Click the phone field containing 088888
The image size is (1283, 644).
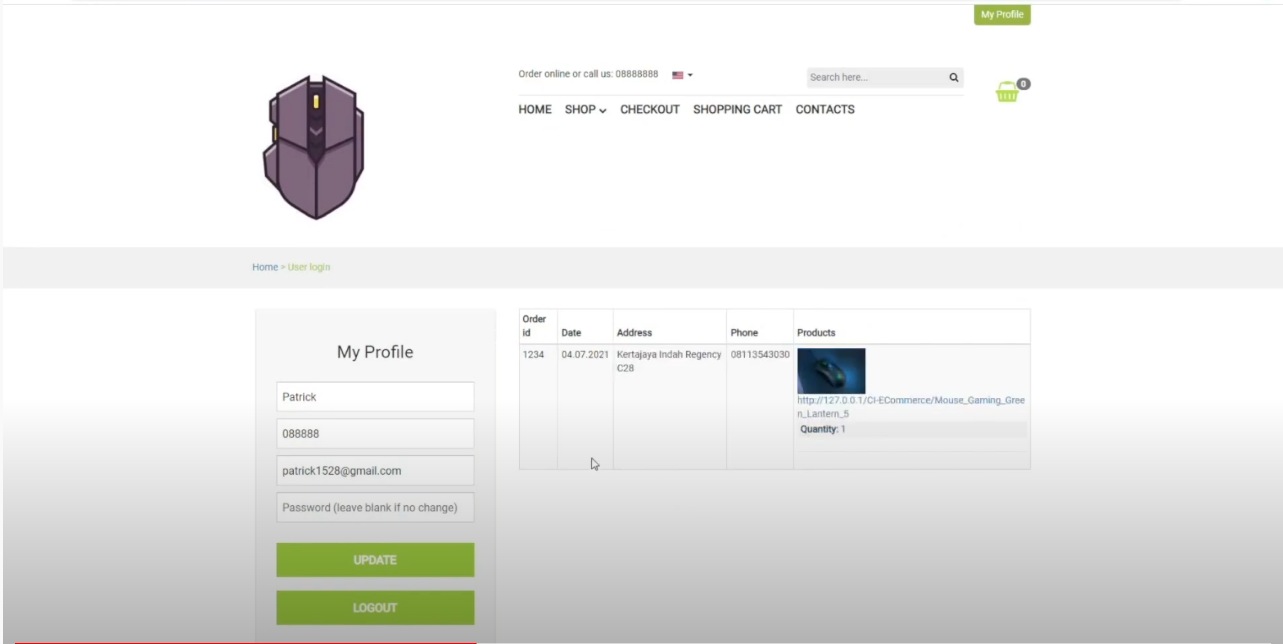pos(375,434)
